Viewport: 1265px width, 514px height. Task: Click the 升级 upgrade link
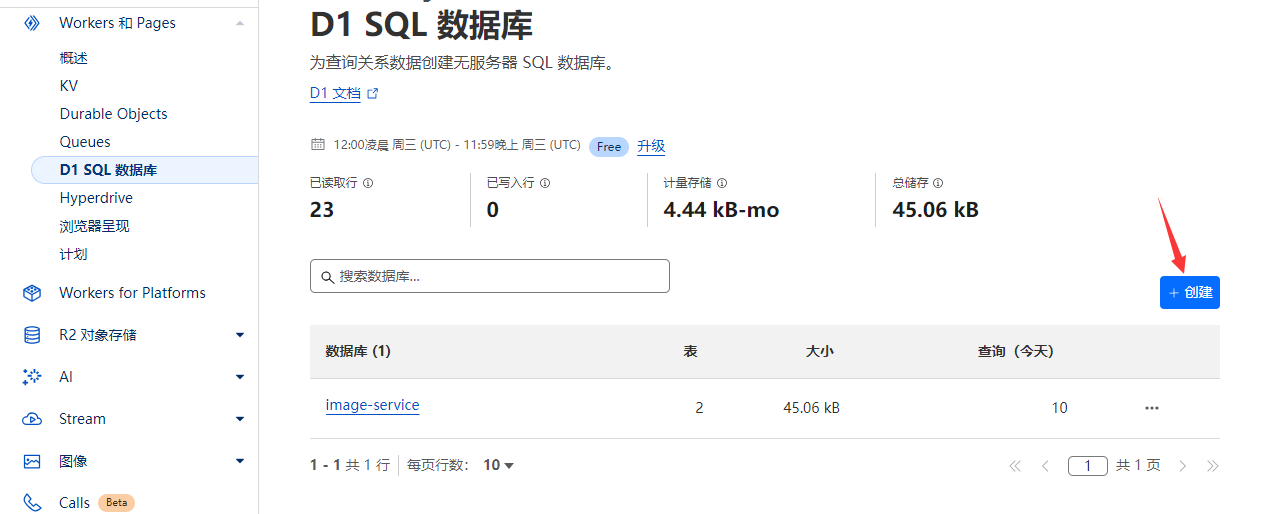tap(651, 146)
